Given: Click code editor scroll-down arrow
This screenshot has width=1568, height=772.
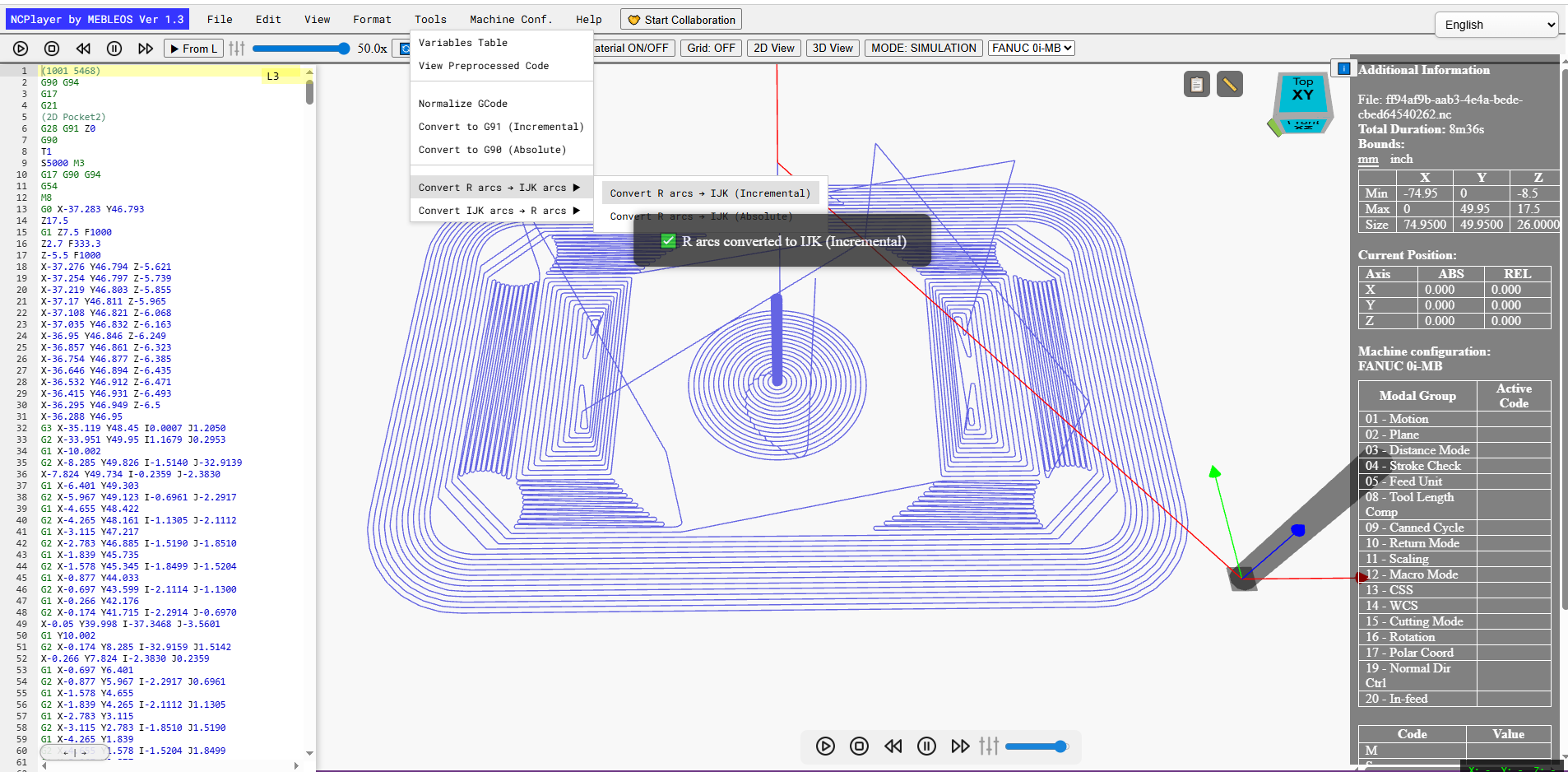Looking at the screenshot, I should click(309, 753).
